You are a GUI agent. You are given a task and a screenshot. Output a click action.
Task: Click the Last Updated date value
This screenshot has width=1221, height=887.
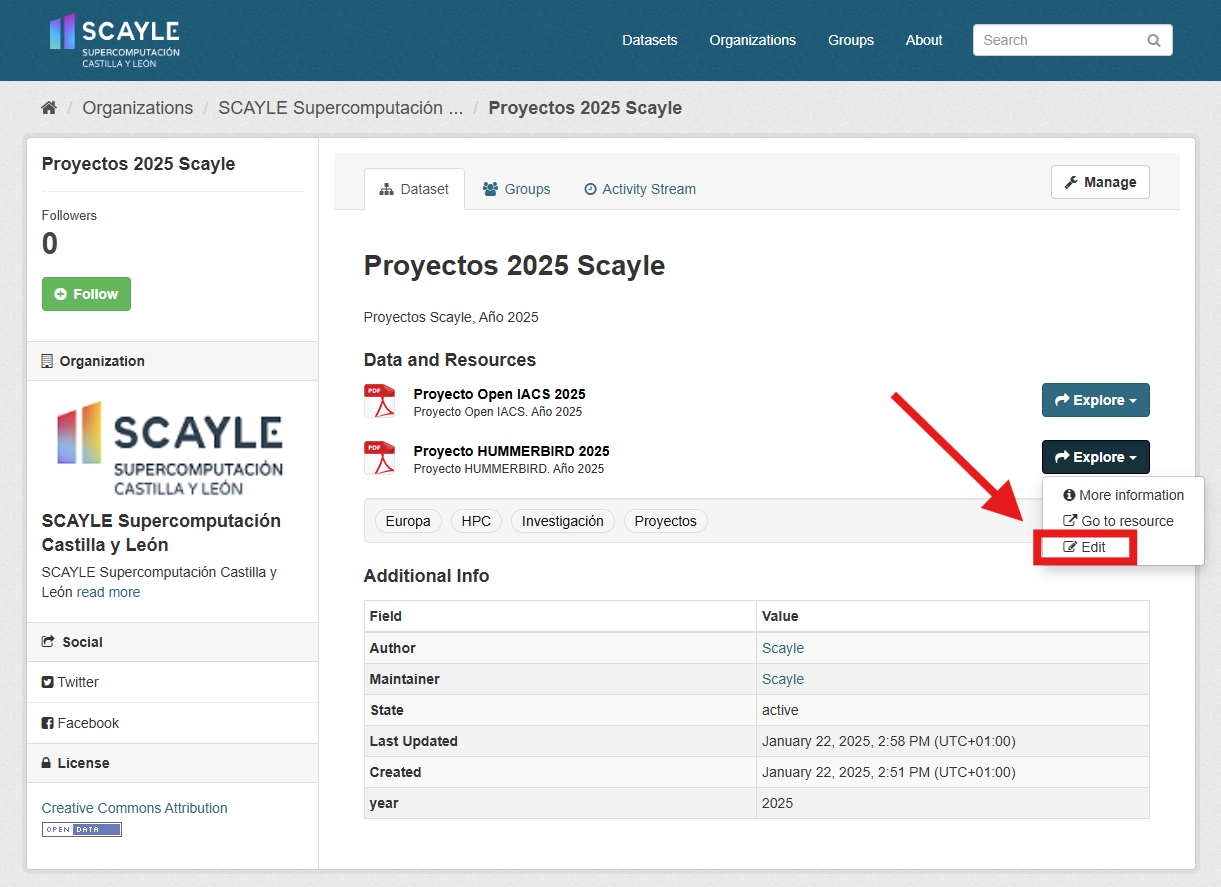pyautogui.click(x=889, y=741)
